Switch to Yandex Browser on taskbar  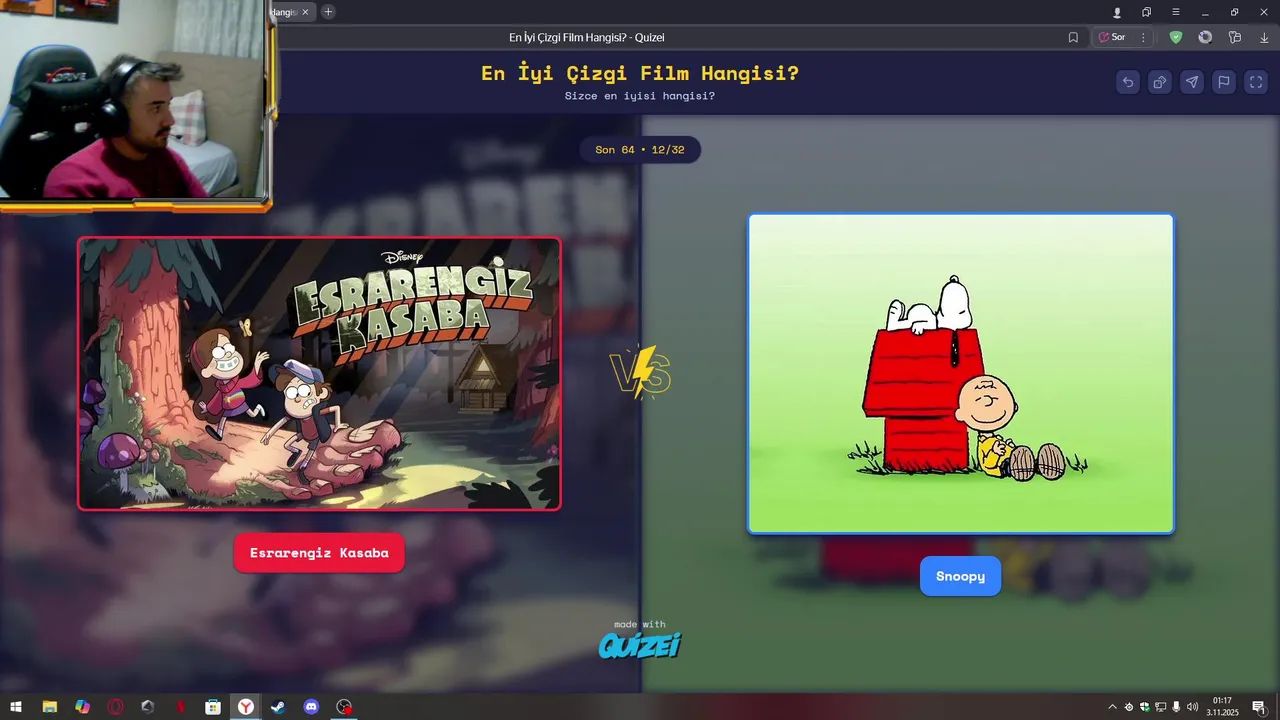point(245,707)
